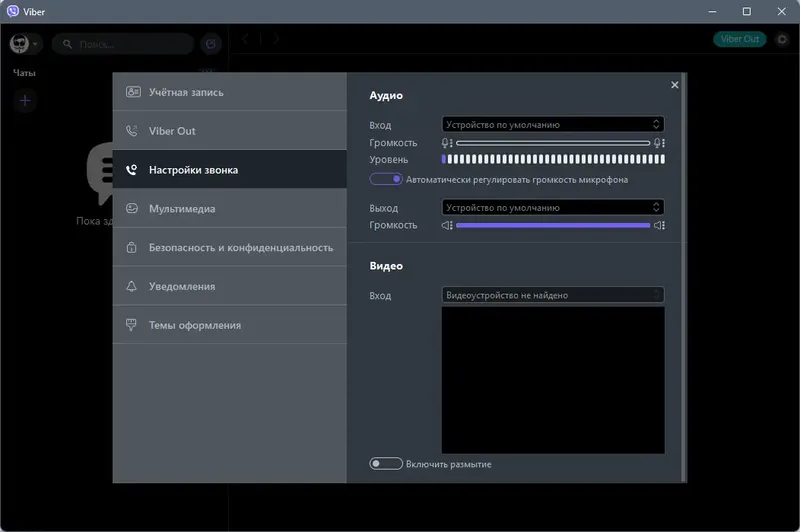This screenshot has height=532, width=800.
Task: Open Безопасность и конфиденциальность settings
Action: click(230, 247)
